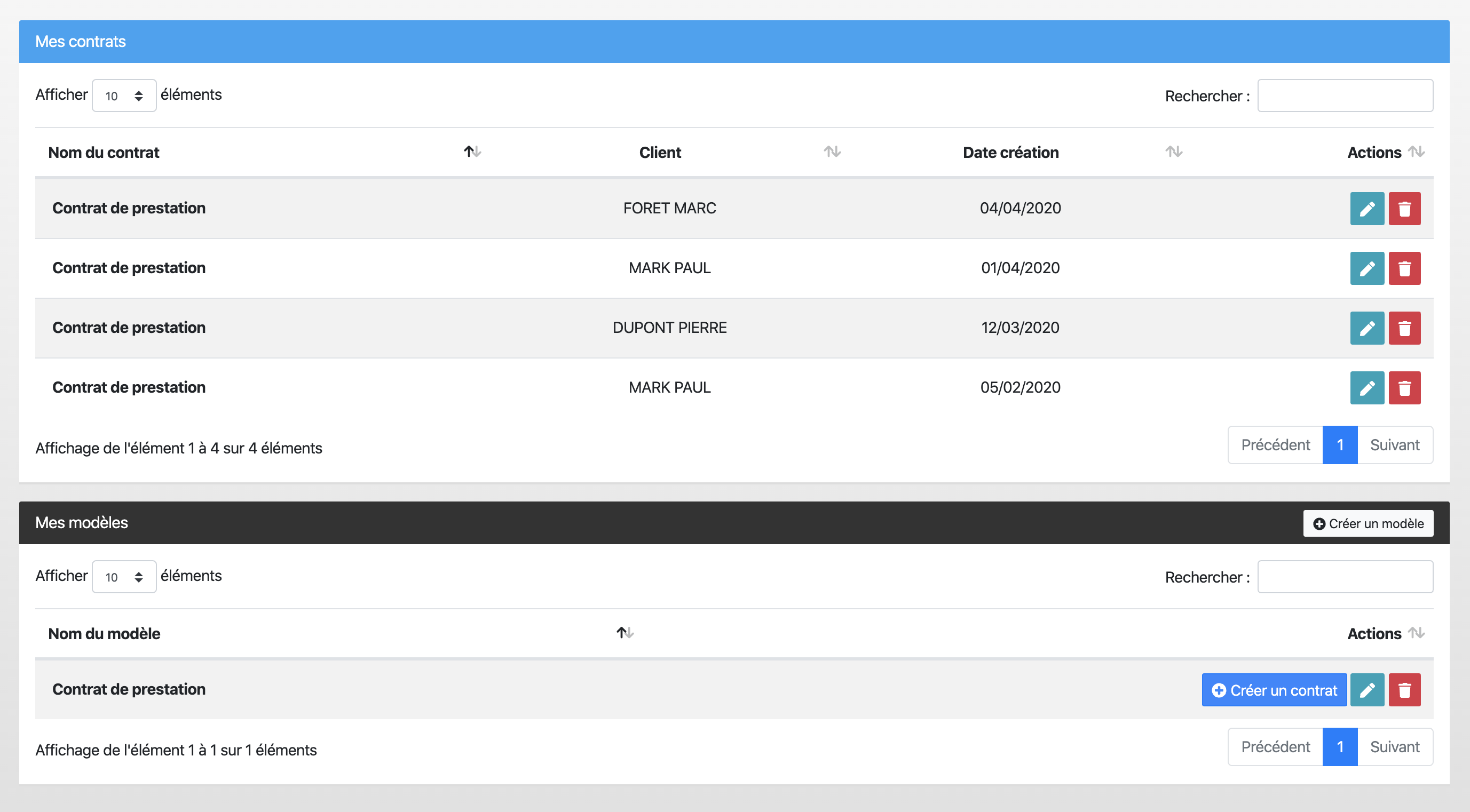This screenshot has width=1470, height=812.
Task: Click Contrat de prestation in the FORET MARC row
Action: point(129,208)
